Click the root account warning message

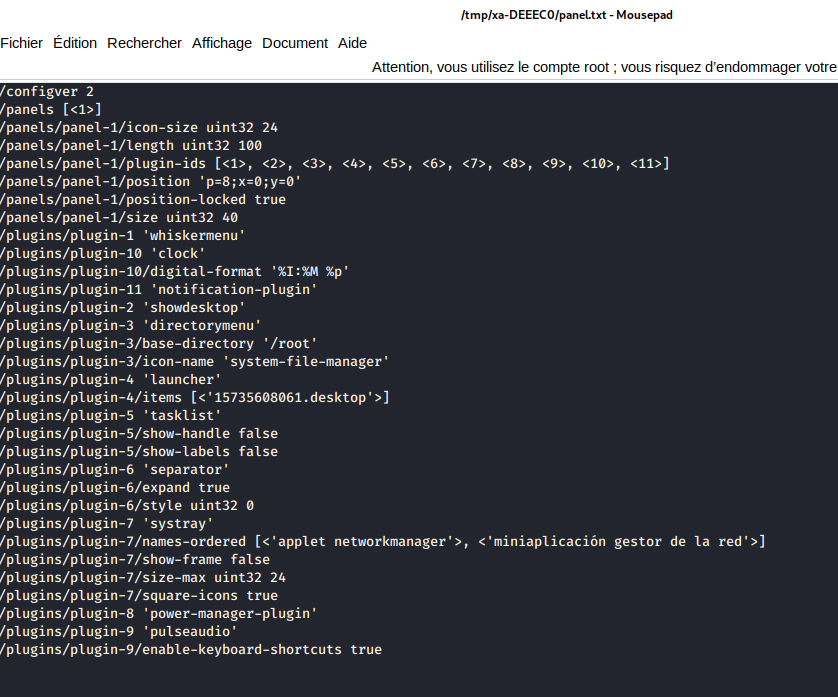(604, 67)
